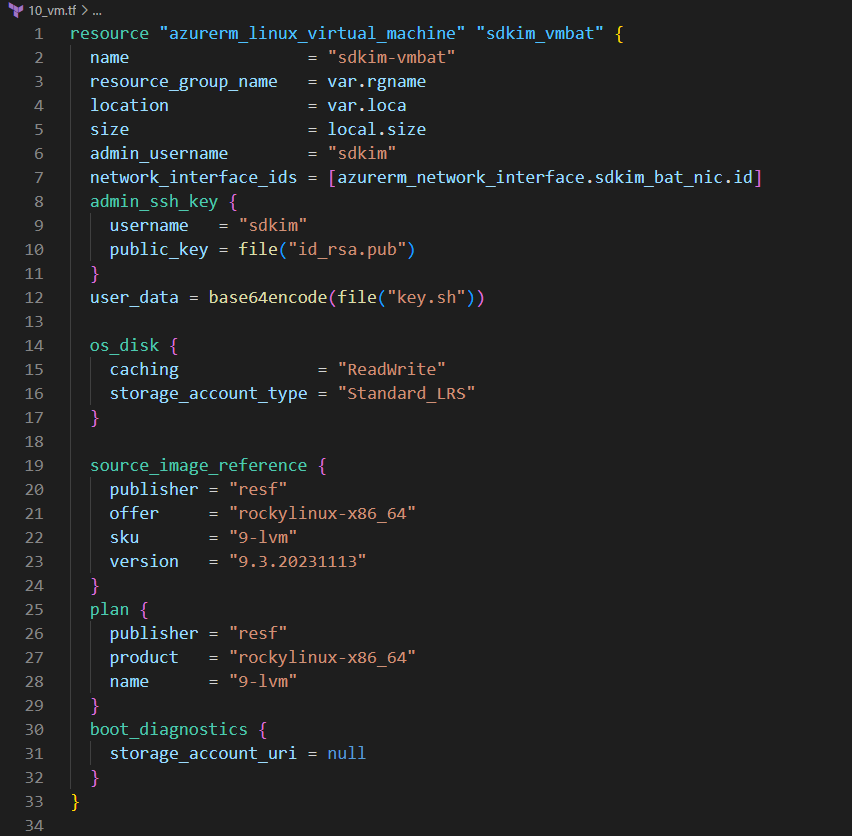
Task: Click the var.rgname value
Action: (377, 81)
